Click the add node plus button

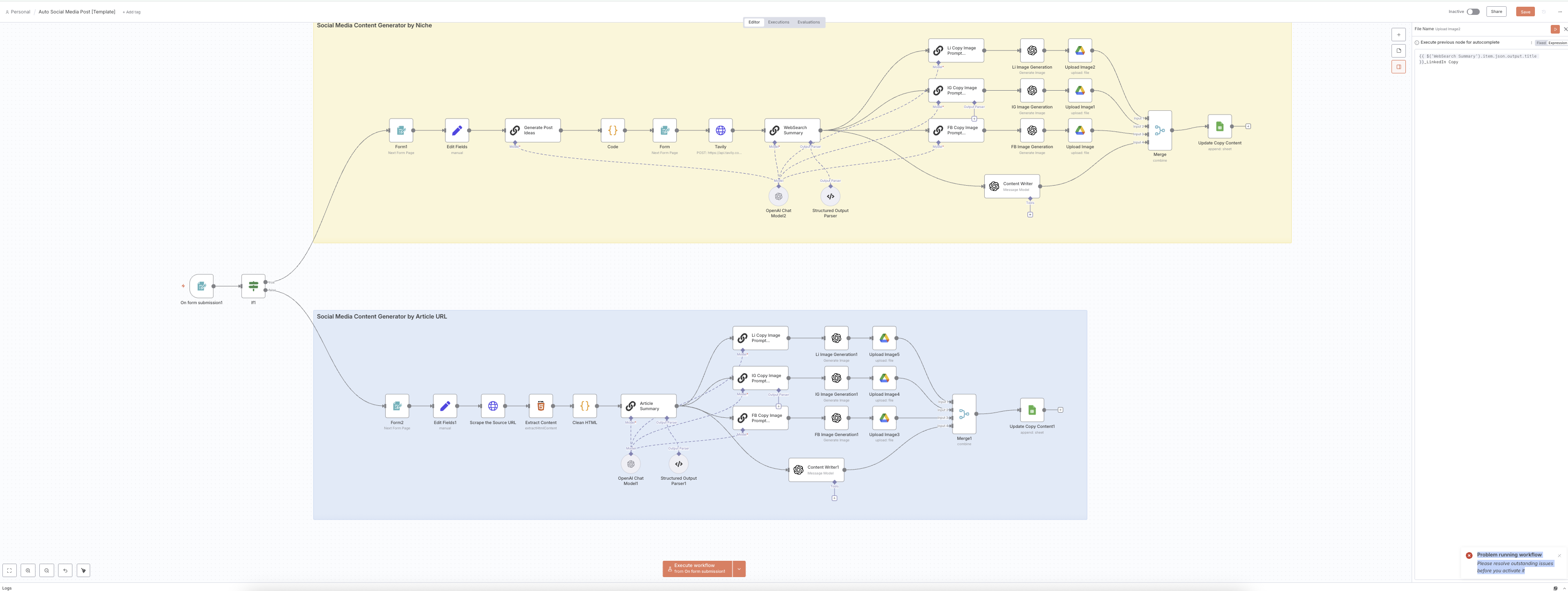1398,35
